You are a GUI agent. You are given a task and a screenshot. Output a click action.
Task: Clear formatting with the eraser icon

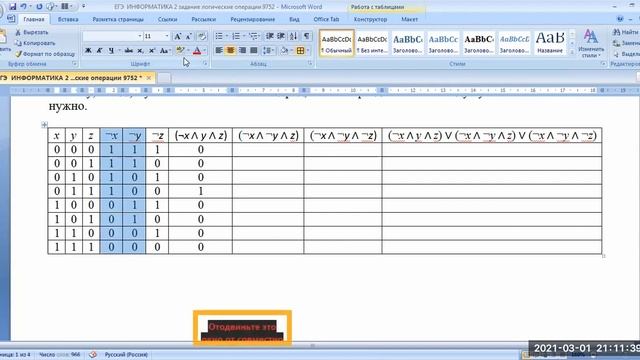[x=202, y=36]
